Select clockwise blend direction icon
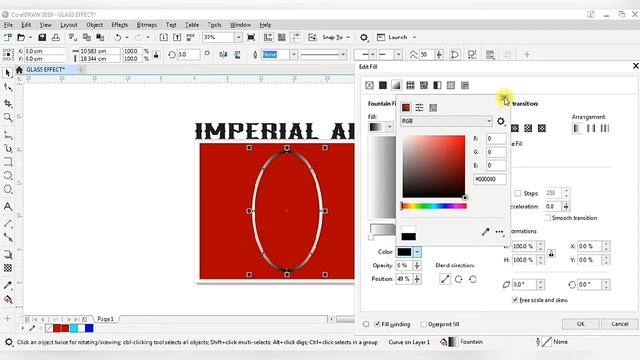Viewport: 640px width, 360px height. [459, 279]
